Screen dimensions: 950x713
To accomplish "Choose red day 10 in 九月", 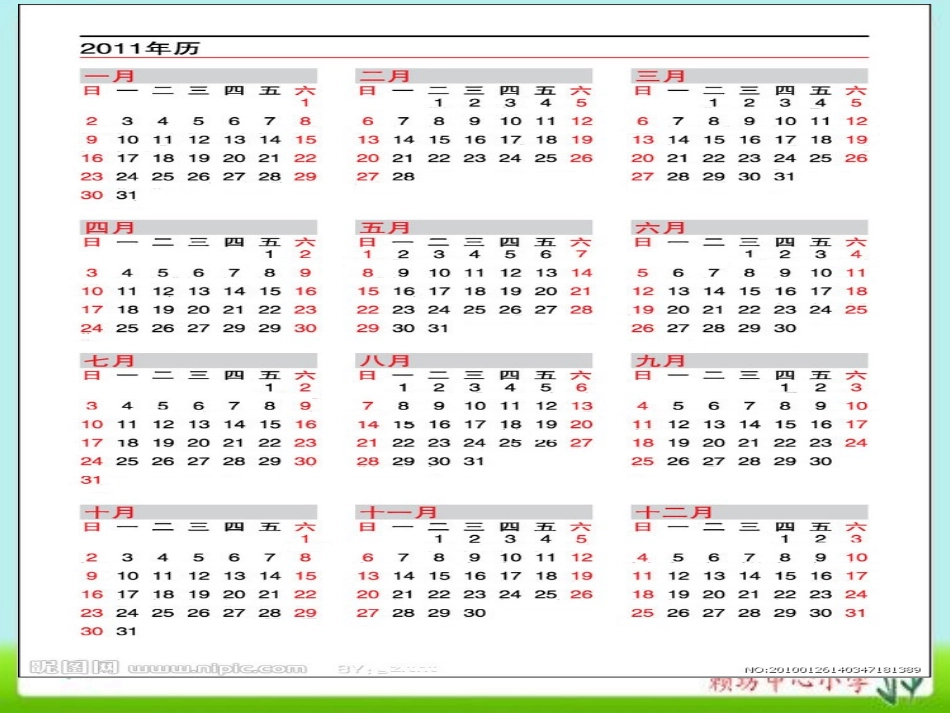I will [857, 406].
